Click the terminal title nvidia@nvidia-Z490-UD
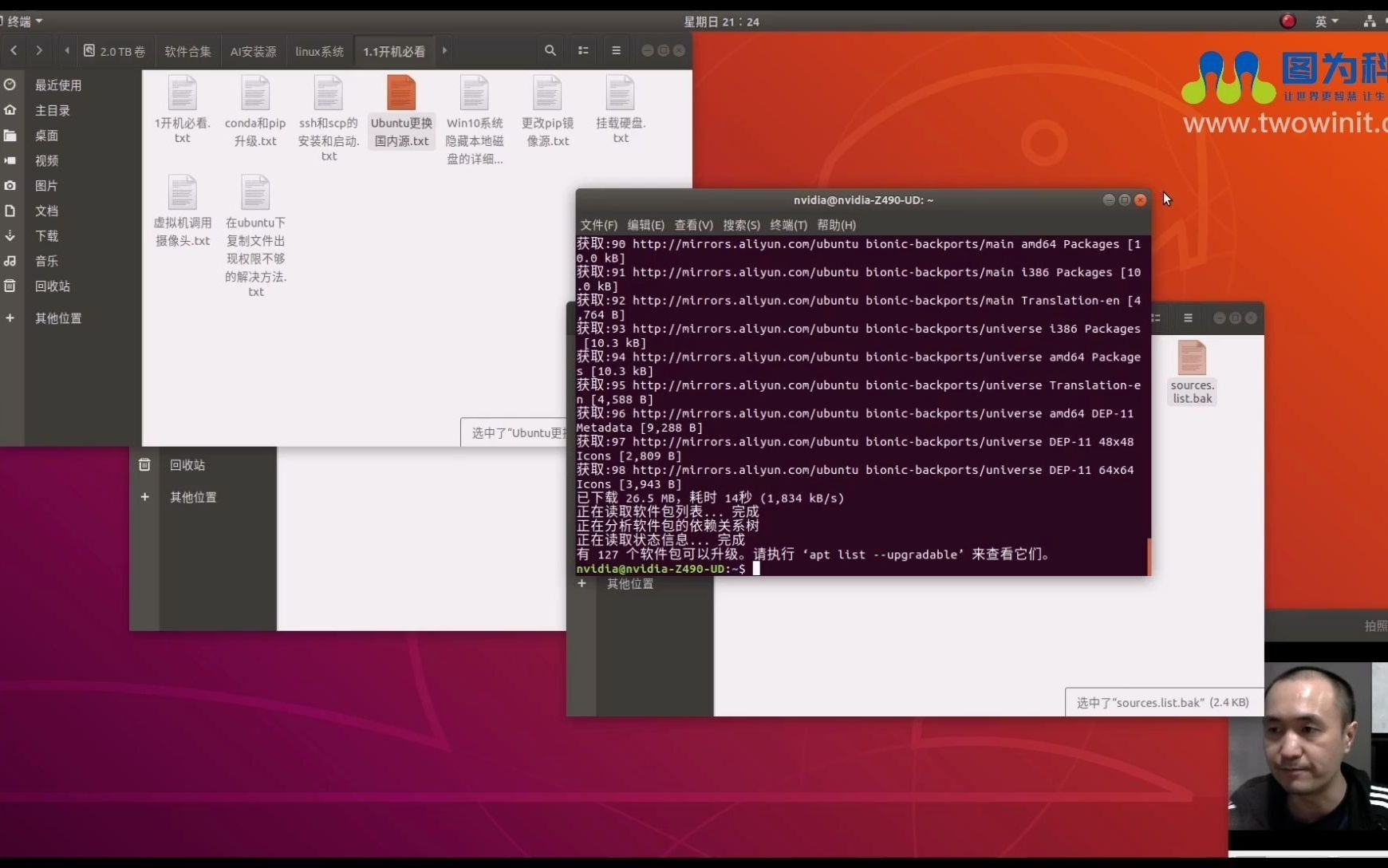1388x868 pixels. [x=863, y=199]
